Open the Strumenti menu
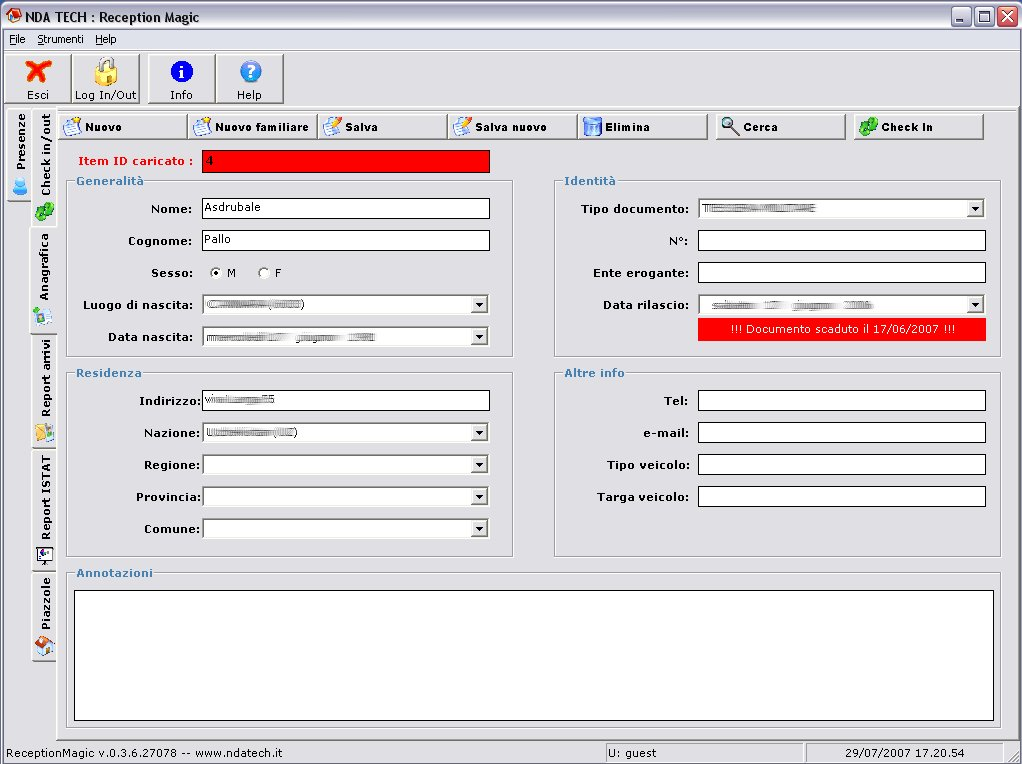 click(60, 39)
